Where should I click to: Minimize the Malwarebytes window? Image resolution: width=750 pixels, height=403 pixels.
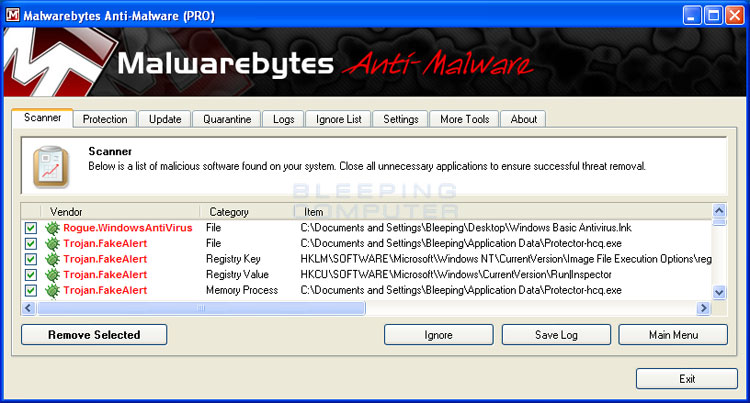[692, 15]
